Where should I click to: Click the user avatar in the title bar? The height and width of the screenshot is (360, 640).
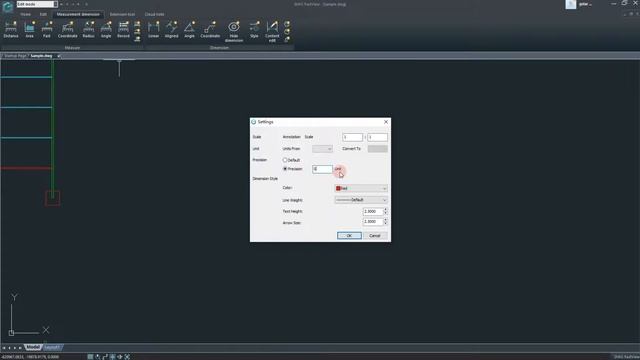(571, 4)
